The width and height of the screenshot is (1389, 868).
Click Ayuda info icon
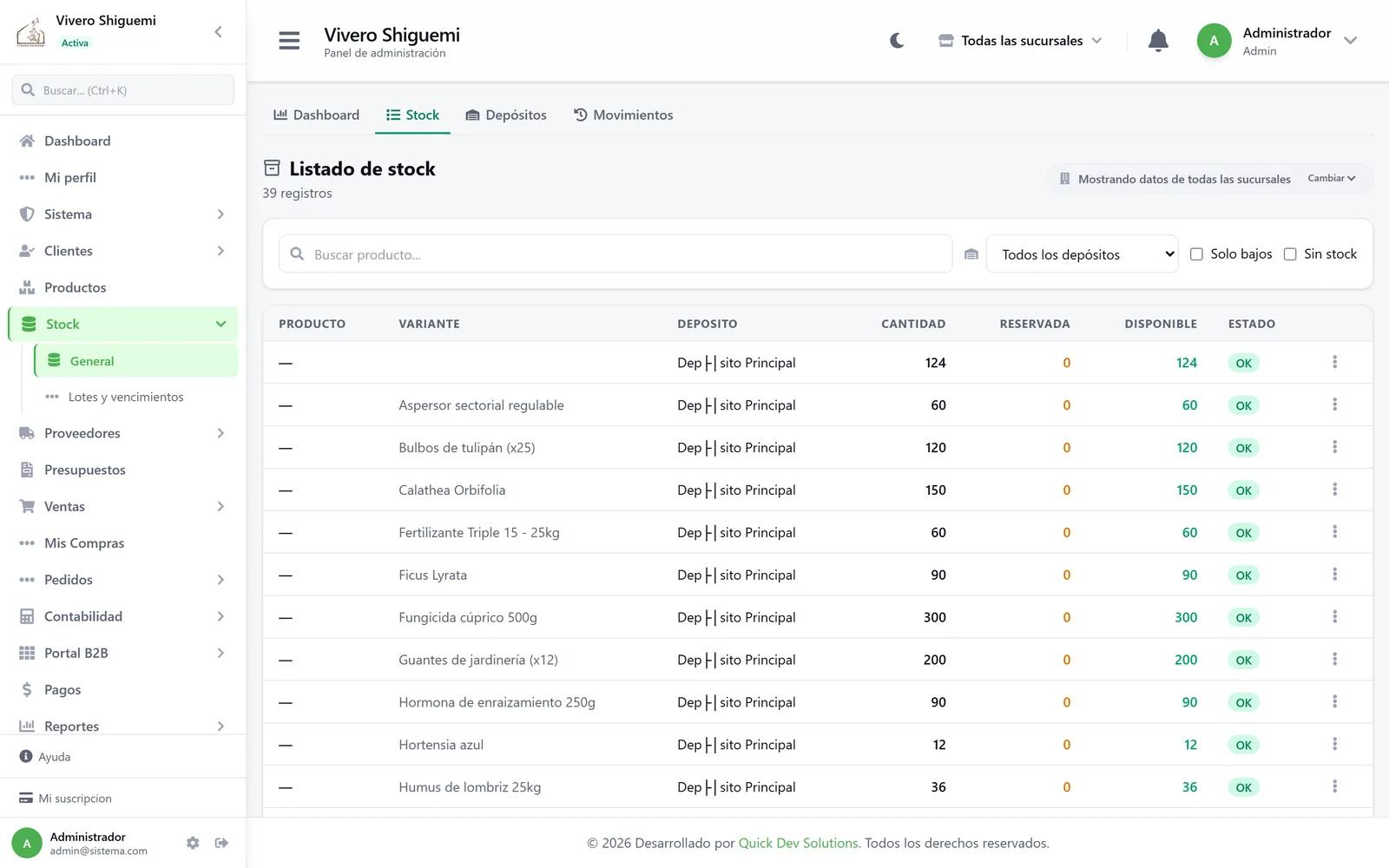(x=26, y=757)
